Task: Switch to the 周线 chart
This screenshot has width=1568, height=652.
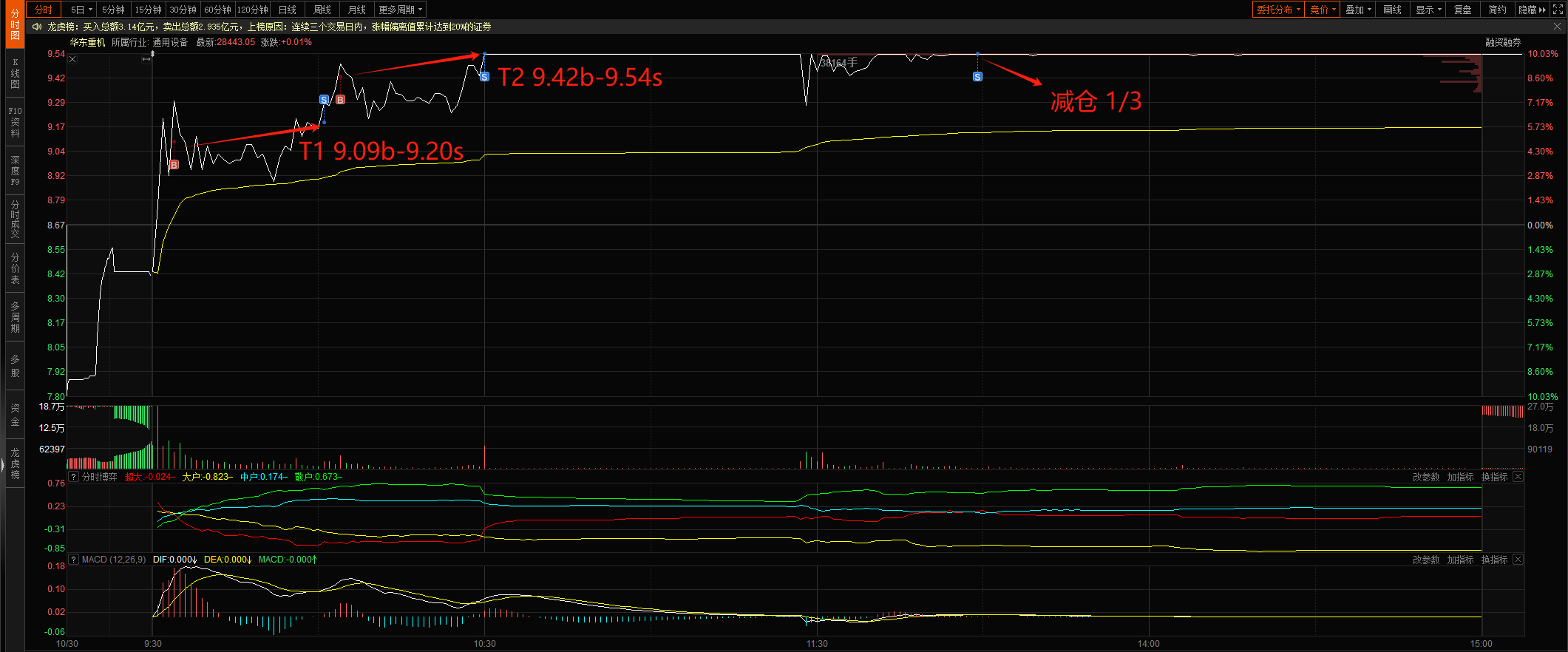Action: (x=322, y=10)
